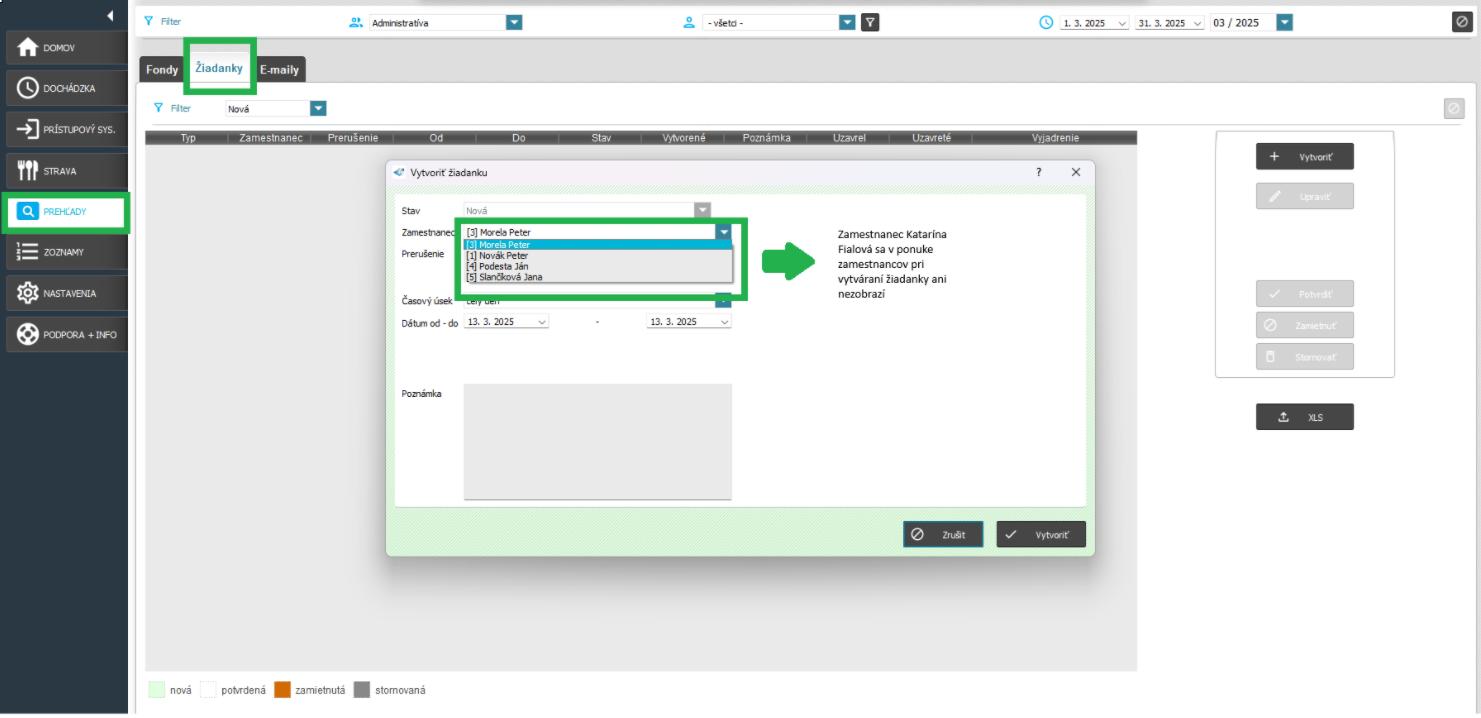
Task: Expand the 03 / 2025 month dropdown
Action: (x=1284, y=23)
